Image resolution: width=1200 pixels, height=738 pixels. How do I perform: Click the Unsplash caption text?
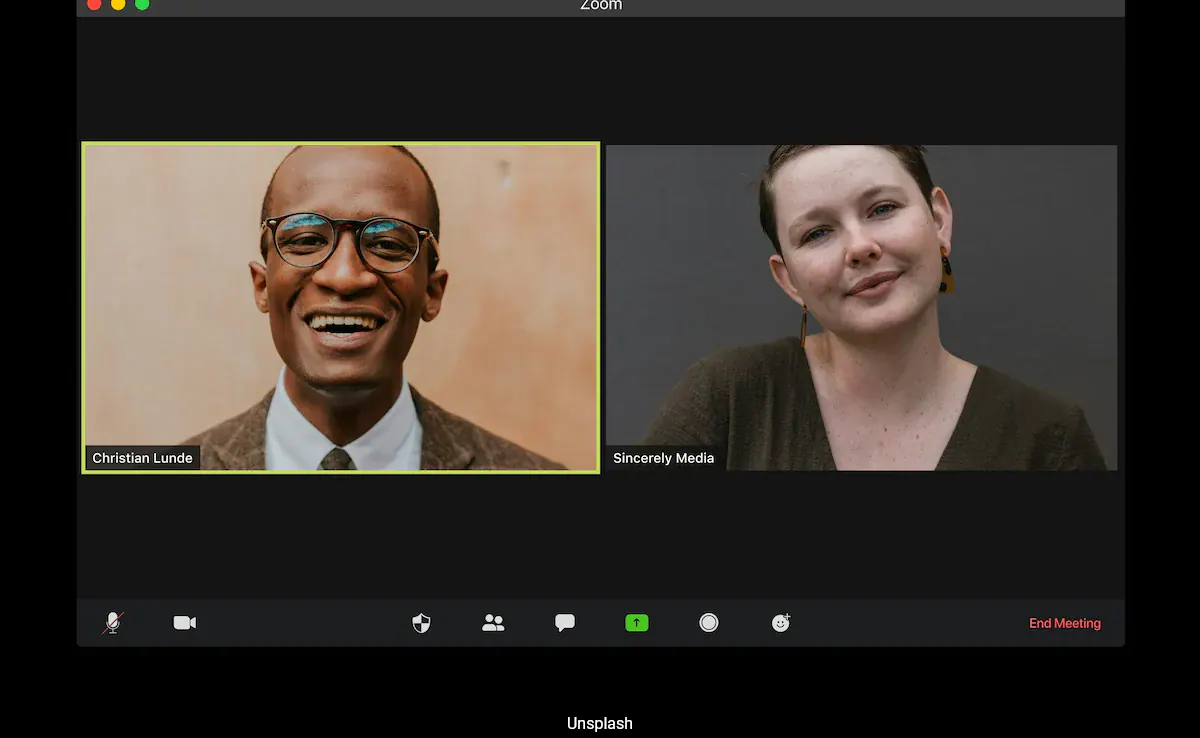tap(600, 723)
